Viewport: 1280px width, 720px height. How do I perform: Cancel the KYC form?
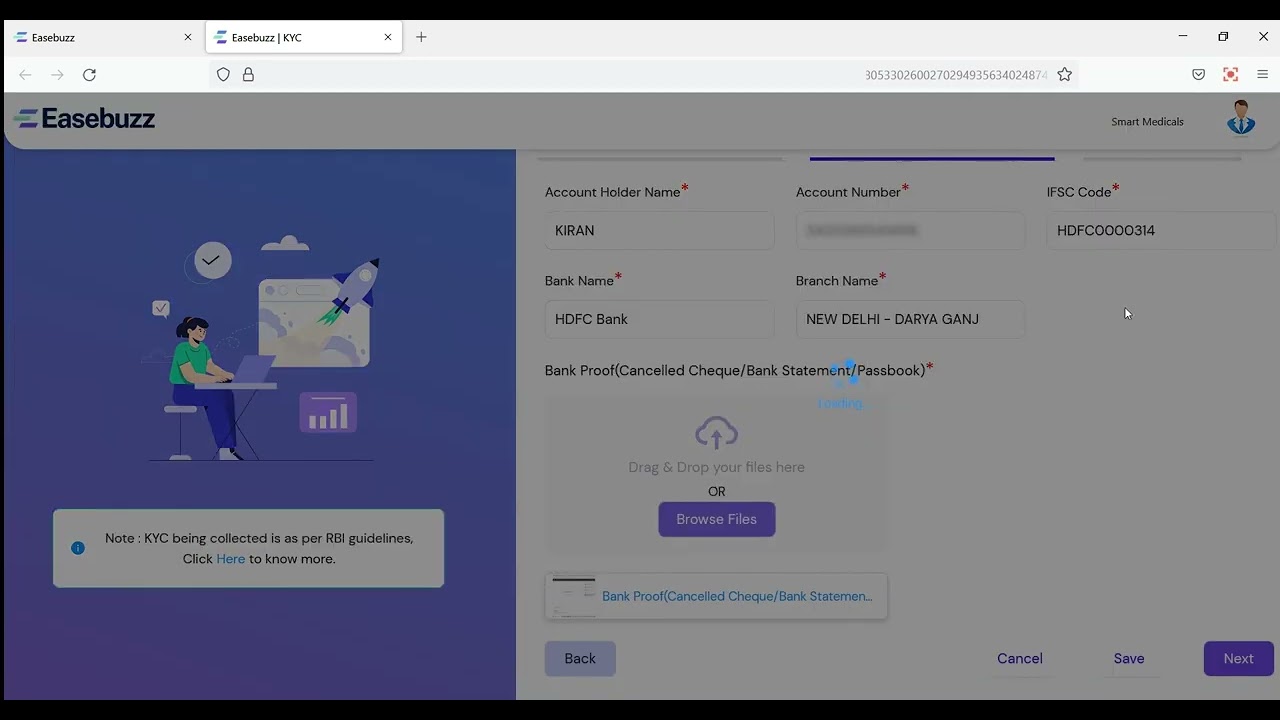(1020, 659)
